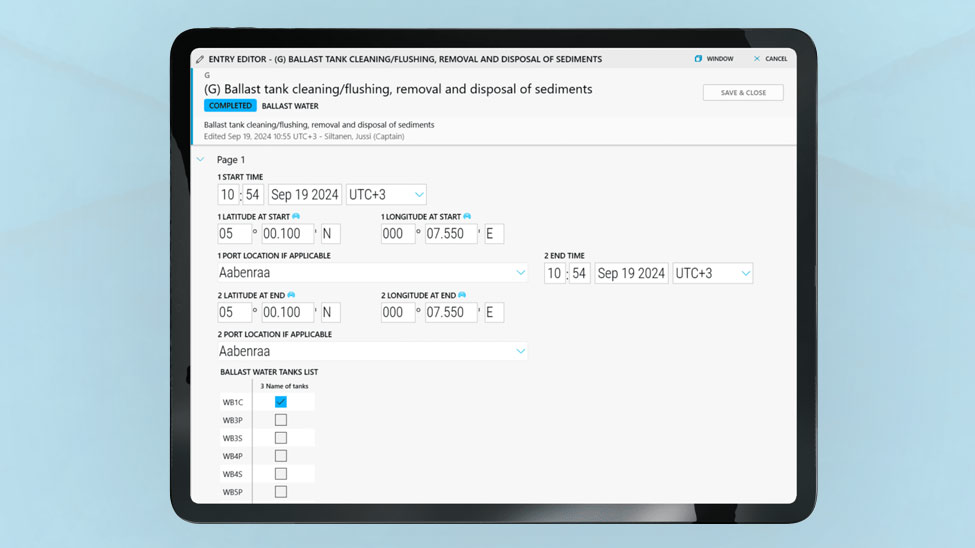The height and width of the screenshot is (548, 975).
Task: Click the start time date field
Action: pos(304,195)
